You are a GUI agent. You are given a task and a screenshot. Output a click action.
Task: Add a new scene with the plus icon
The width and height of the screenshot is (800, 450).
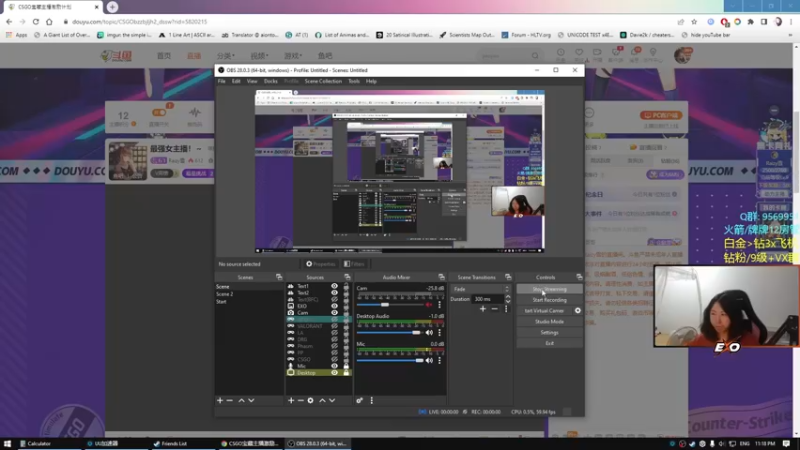click(220, 401)
